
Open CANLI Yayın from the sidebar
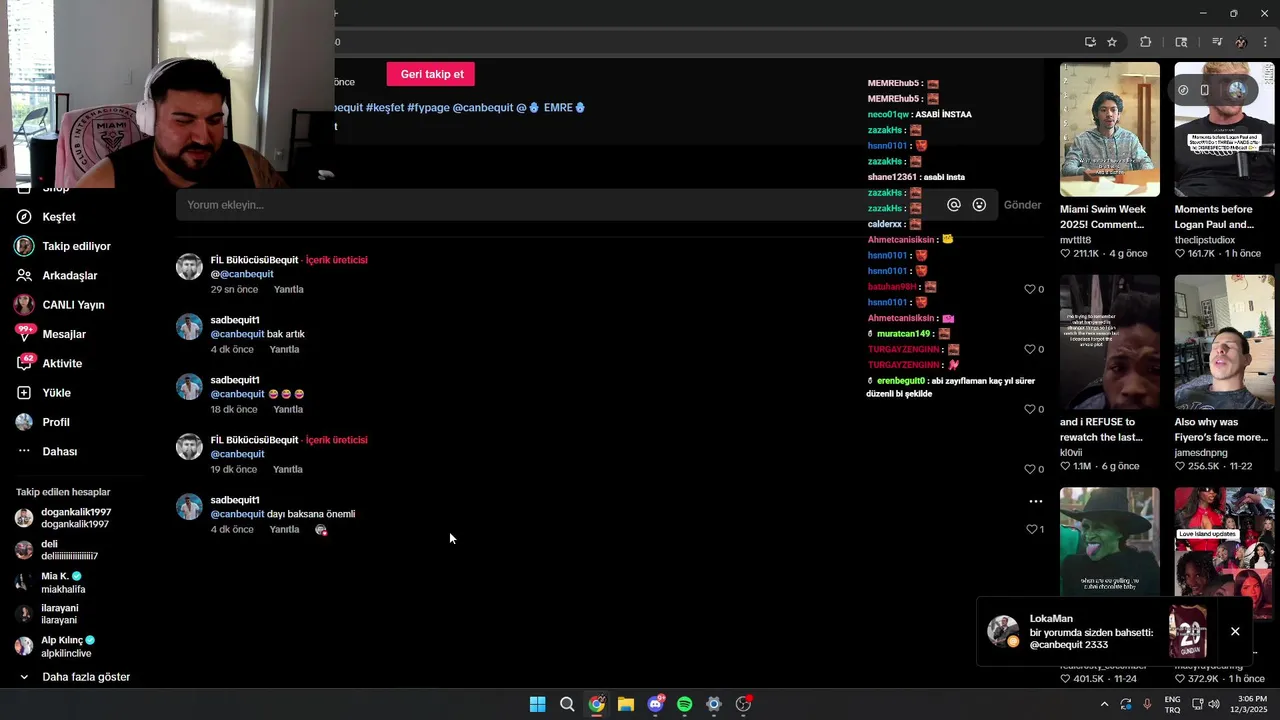point(73,305)
